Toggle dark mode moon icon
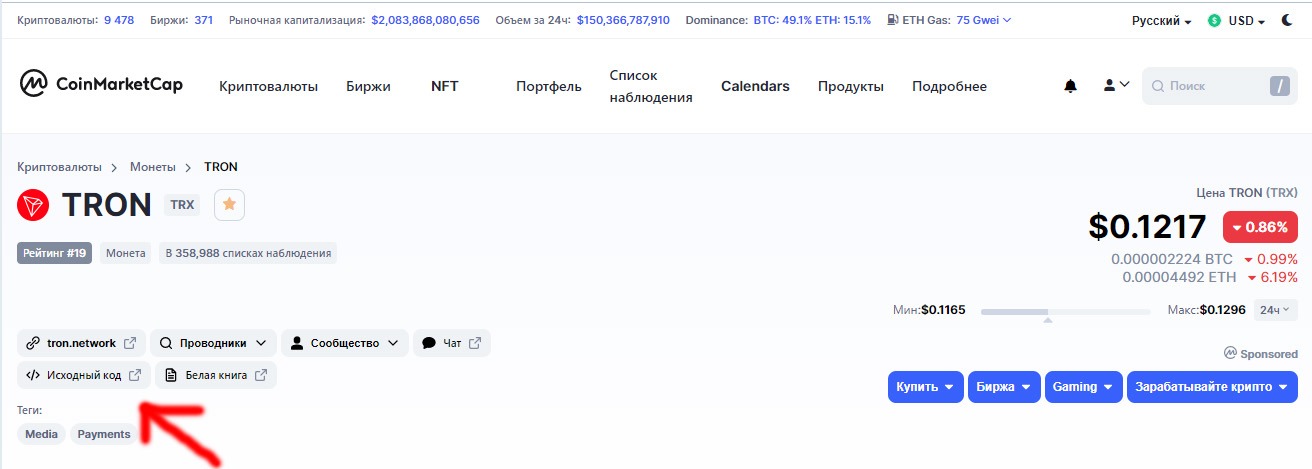 click(1287, 20)
